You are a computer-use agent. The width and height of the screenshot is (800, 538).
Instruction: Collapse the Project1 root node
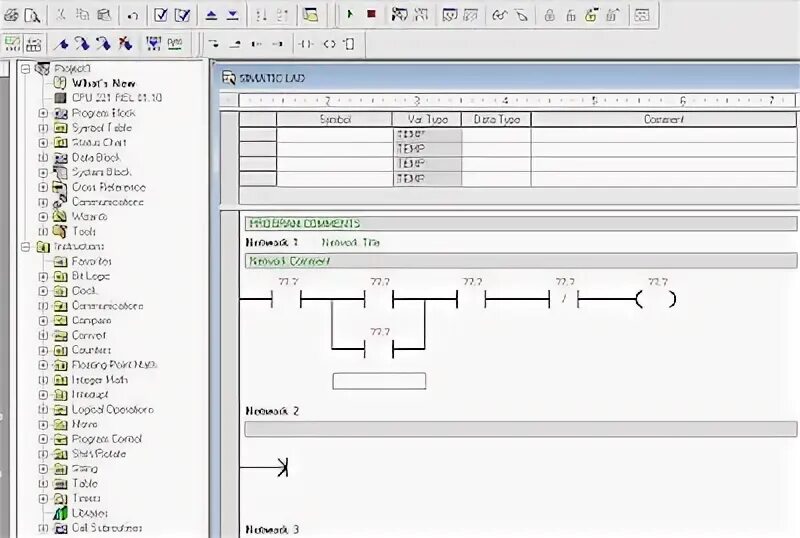[x=26, y=68]
